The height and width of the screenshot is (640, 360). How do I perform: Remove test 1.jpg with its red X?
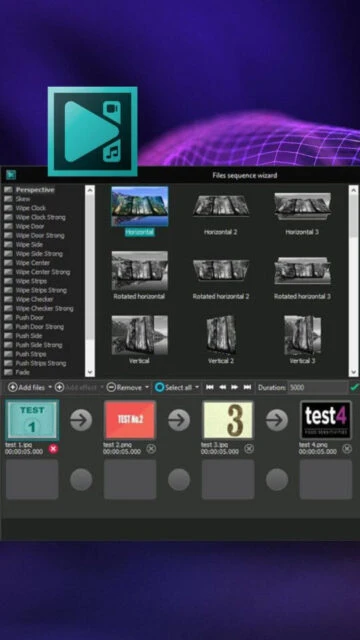(x=53, y=449)
